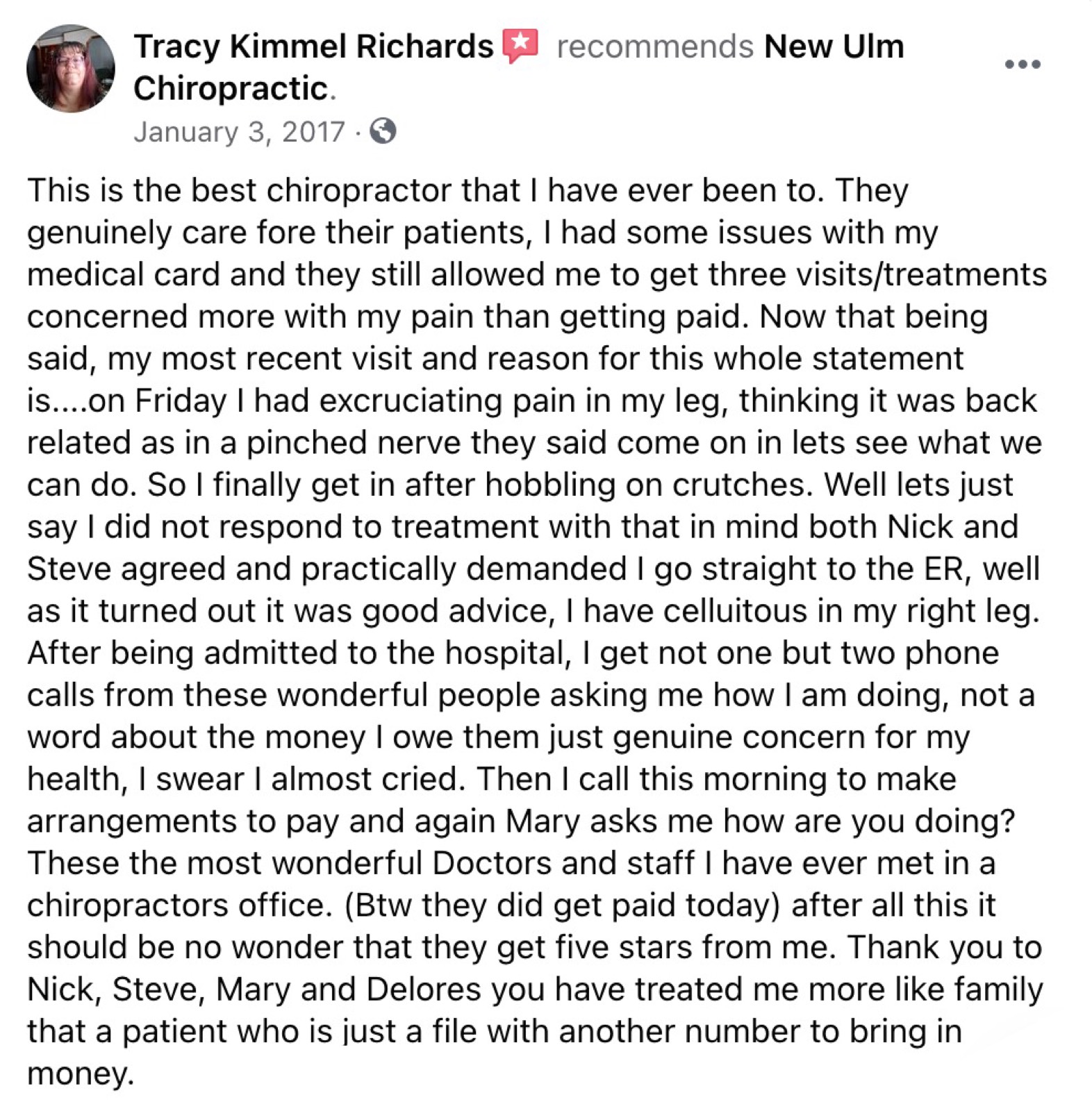Image resolution: width=1092 pixels, height=1111 pixels.
Task: Click the final word "money." of the review
Action: click(x=80, y=1074)
